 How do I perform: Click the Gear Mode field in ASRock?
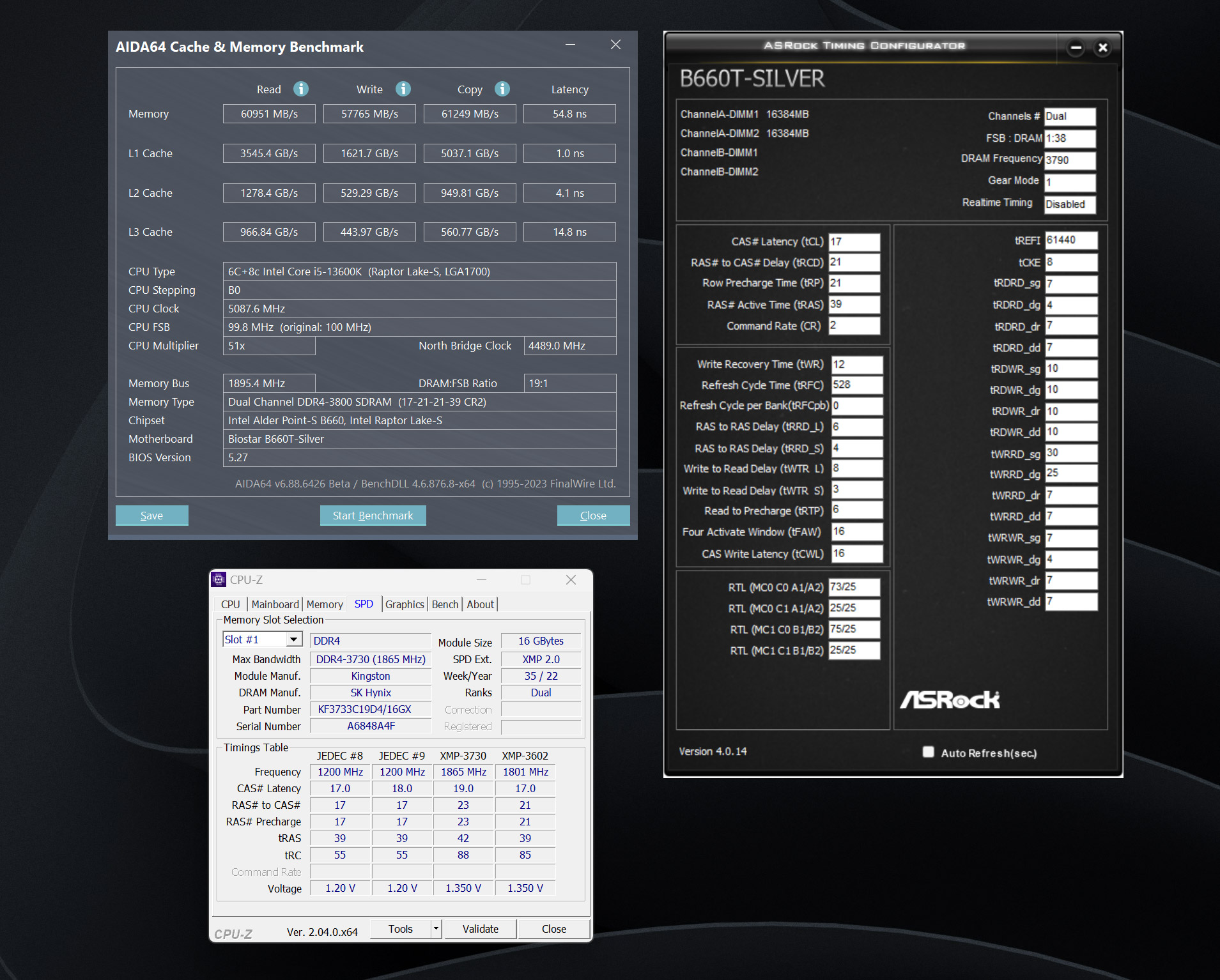point(1070,182)
